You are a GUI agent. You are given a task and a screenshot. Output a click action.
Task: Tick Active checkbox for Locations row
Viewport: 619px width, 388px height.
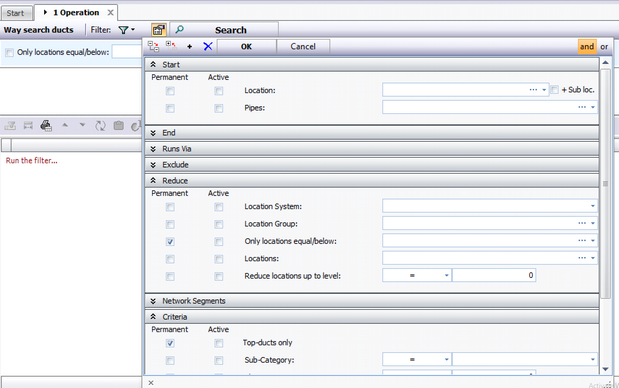[x=219, y=259]
